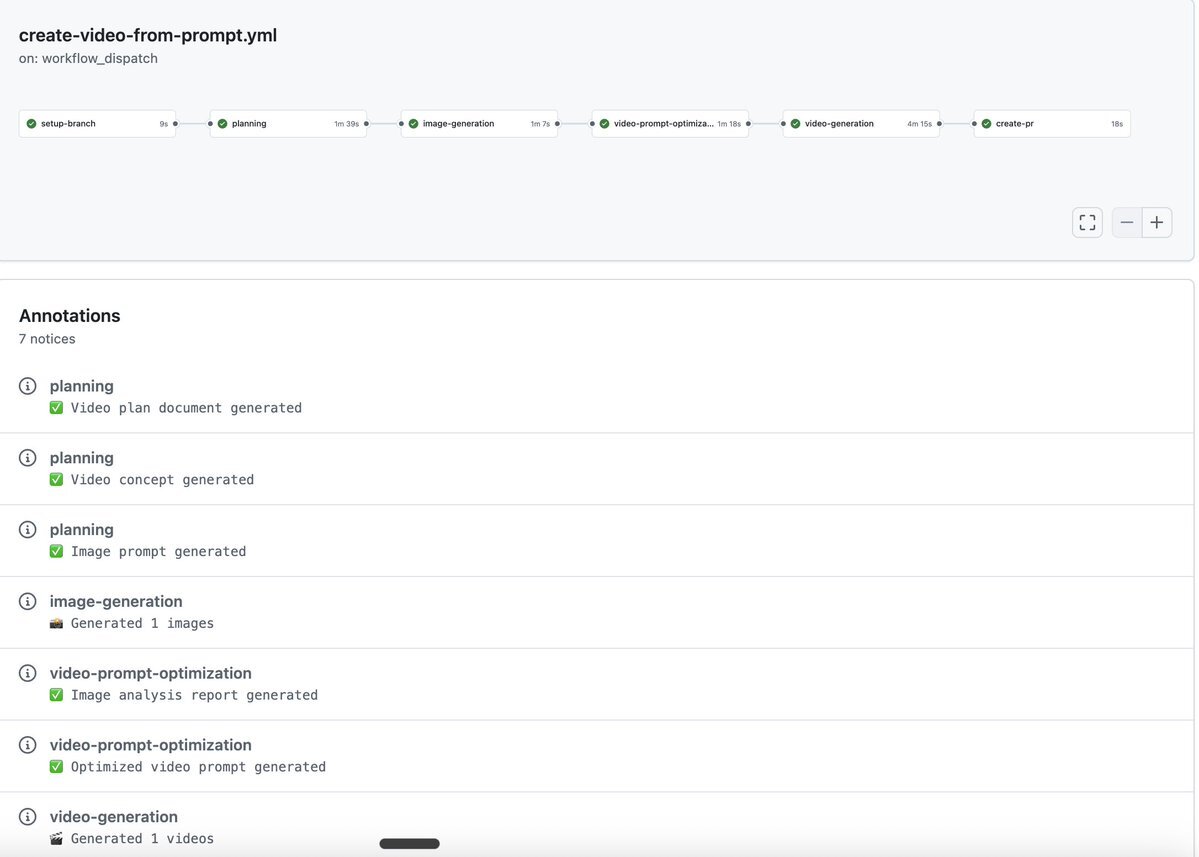Click info icon beside 'Generated 1 videos'
The height and width of the screenshot is (857, 1199).
pyautogui.click(x=28, y=817)
